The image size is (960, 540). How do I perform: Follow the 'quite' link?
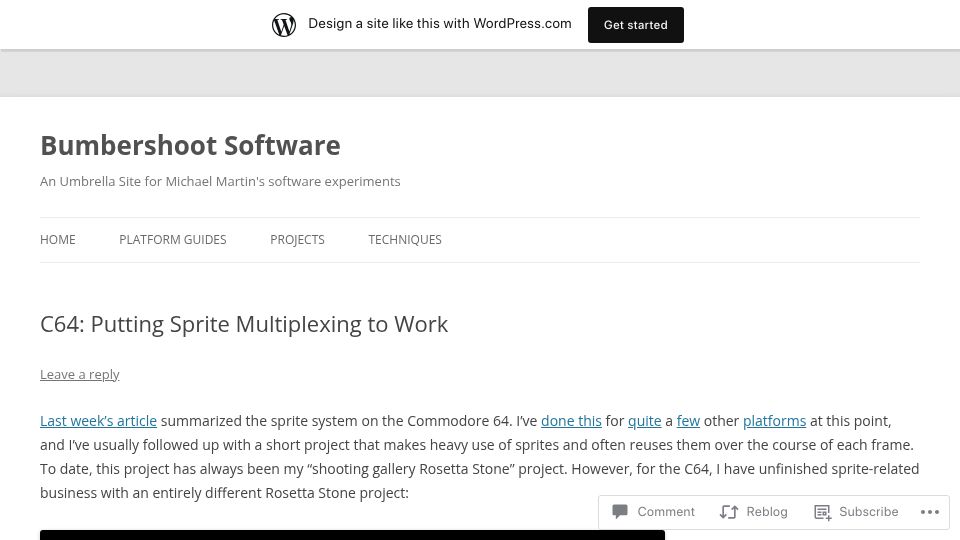click(x=645, y=421)
